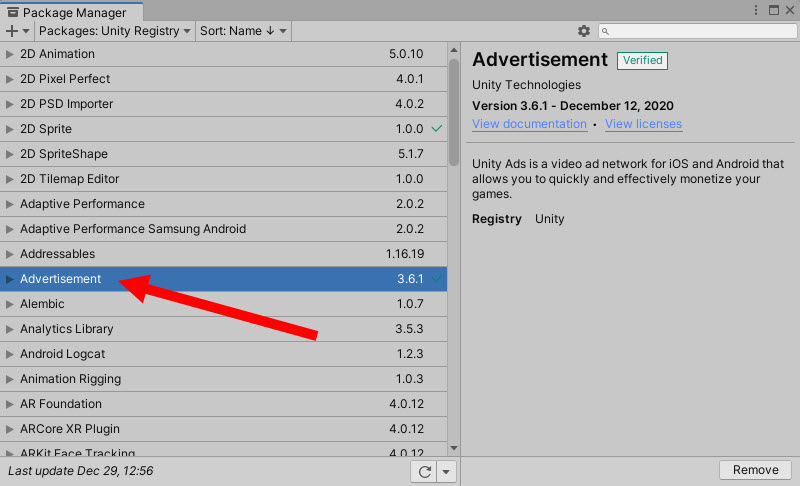Viewport: 800px width, 486px height.
Task: Click the Advertisement installed checkmark
Action: click(x=437, y=278)
